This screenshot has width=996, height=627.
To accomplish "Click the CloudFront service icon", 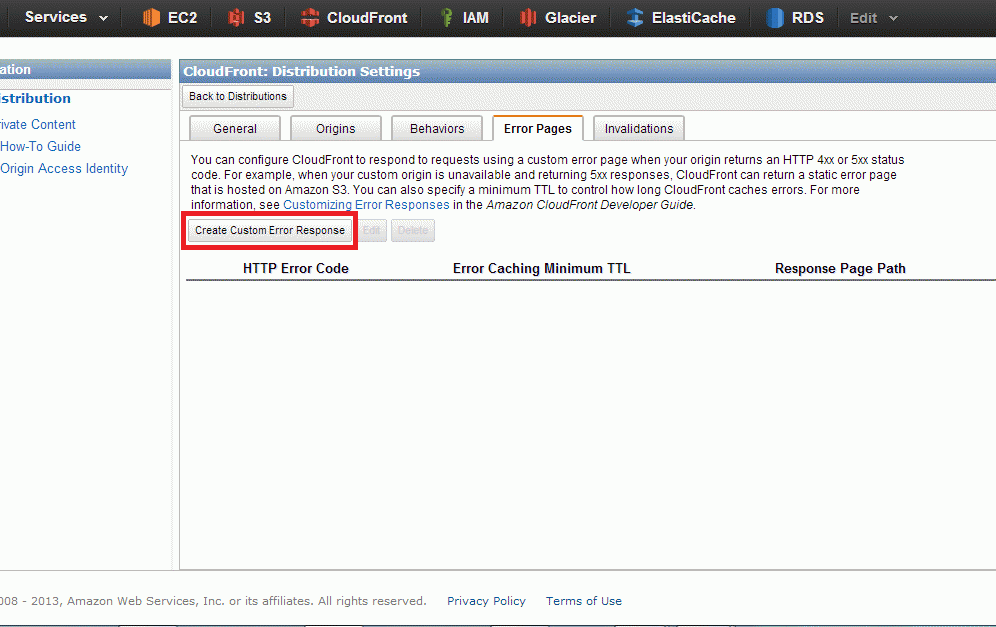I will [310, 18].
